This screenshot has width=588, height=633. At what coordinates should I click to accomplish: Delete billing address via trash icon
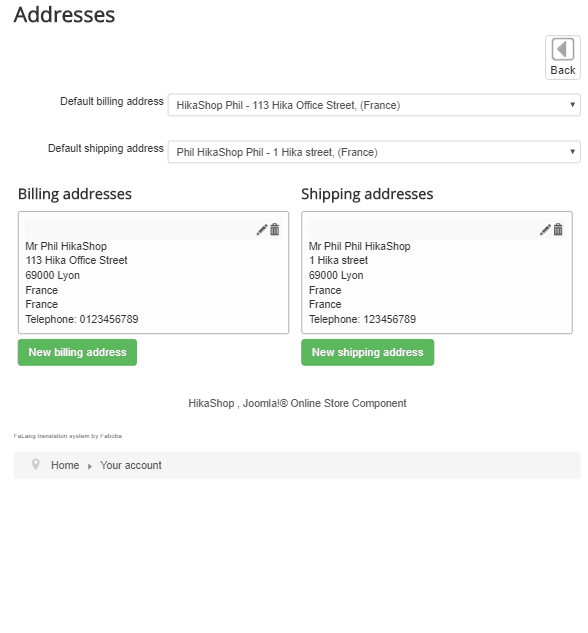tap(275, 229)
